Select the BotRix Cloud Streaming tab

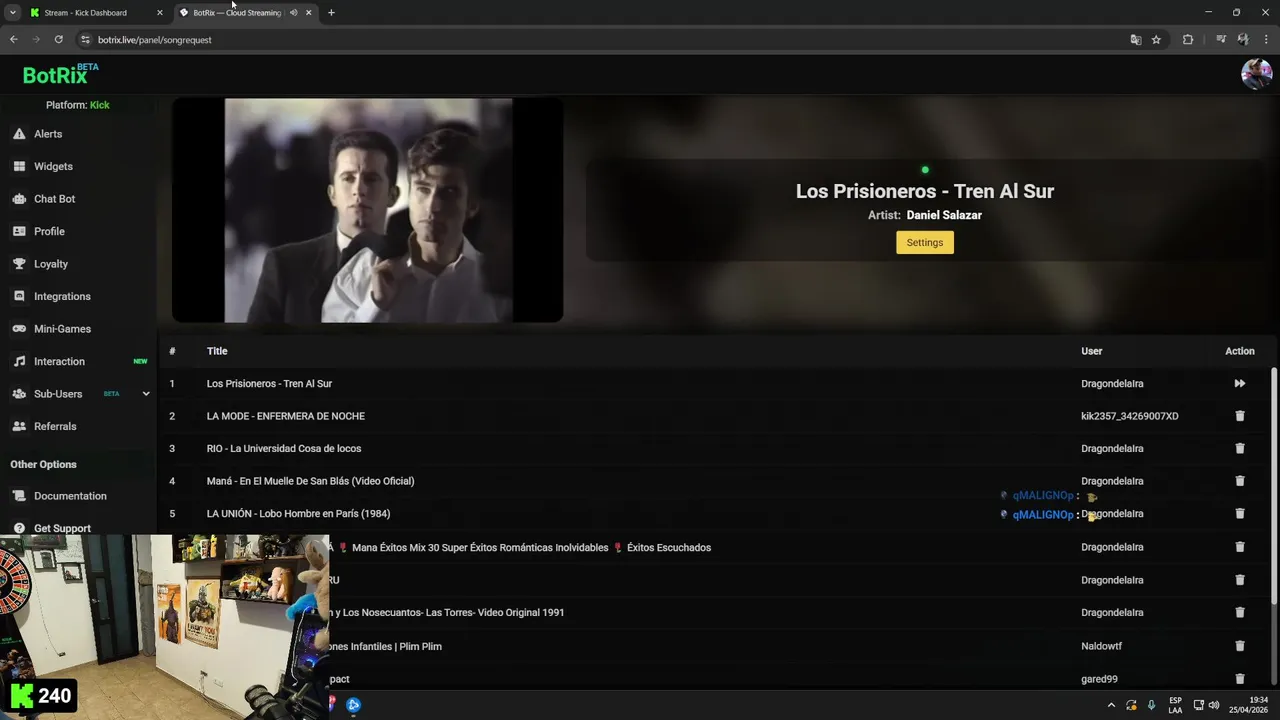coord(237,13)
